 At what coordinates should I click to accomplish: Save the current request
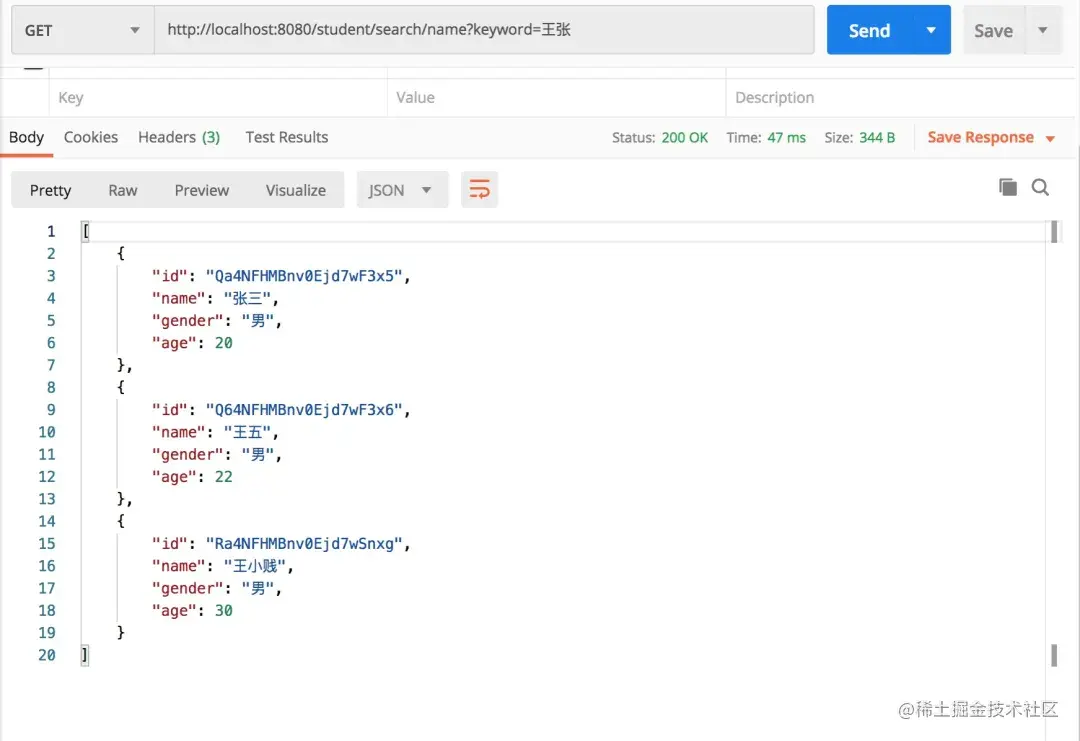coord(993,30)
